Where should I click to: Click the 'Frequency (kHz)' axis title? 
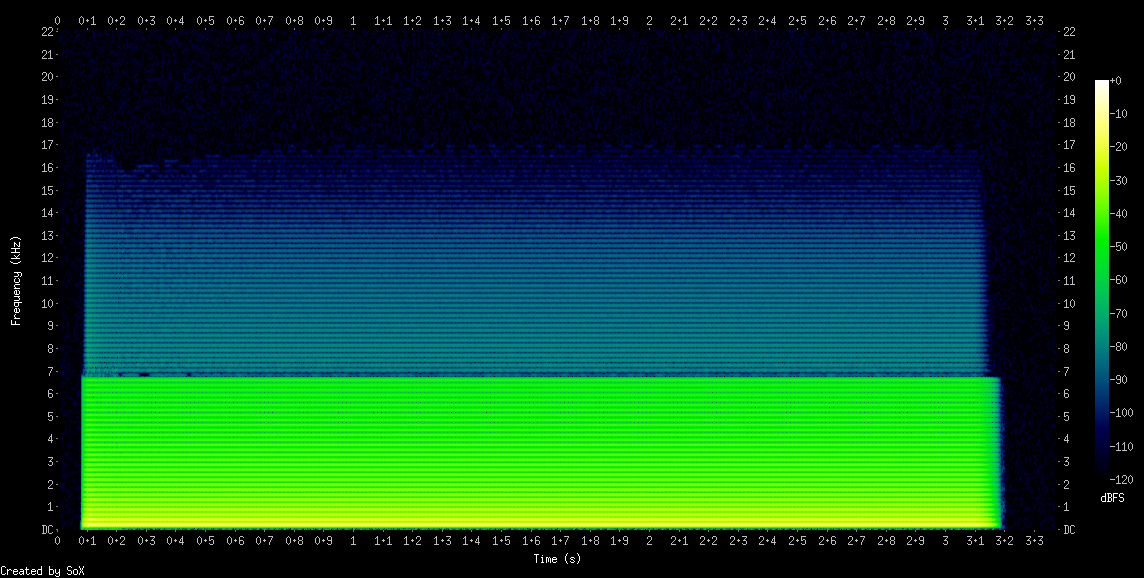(15, 280)
